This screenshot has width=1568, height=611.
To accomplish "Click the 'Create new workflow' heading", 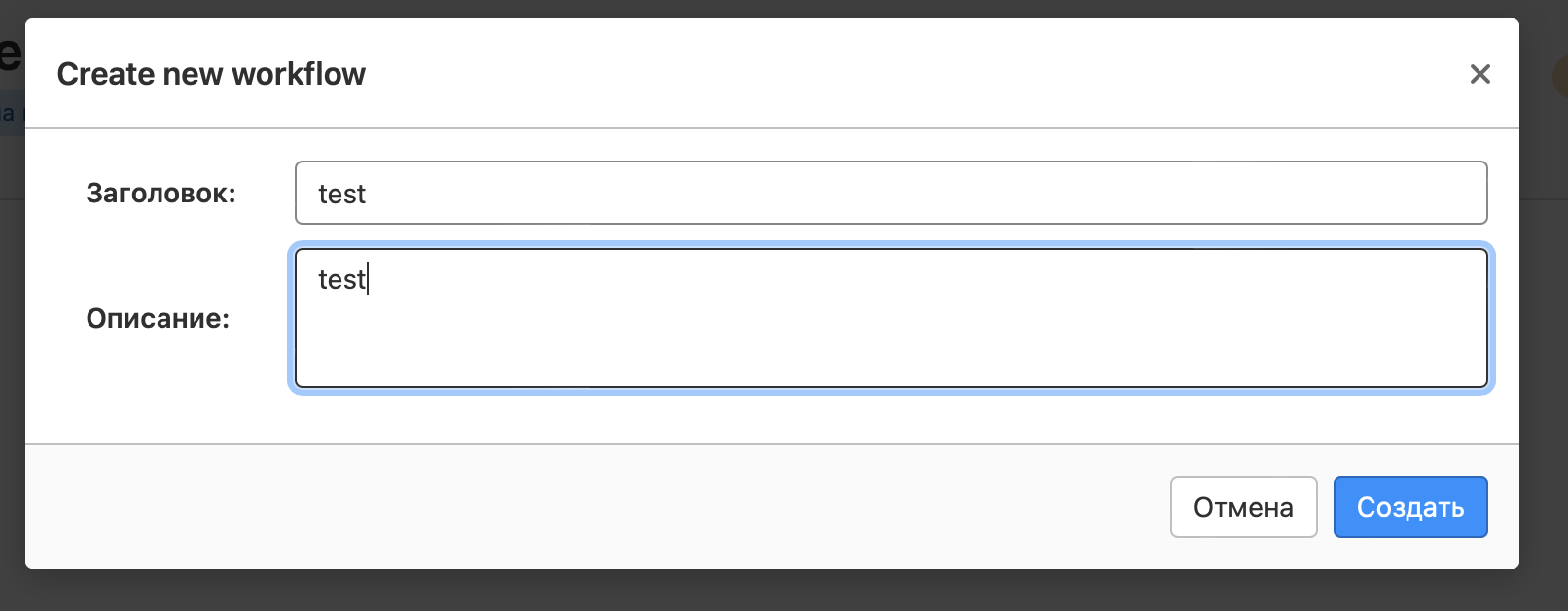I will 211,74.
